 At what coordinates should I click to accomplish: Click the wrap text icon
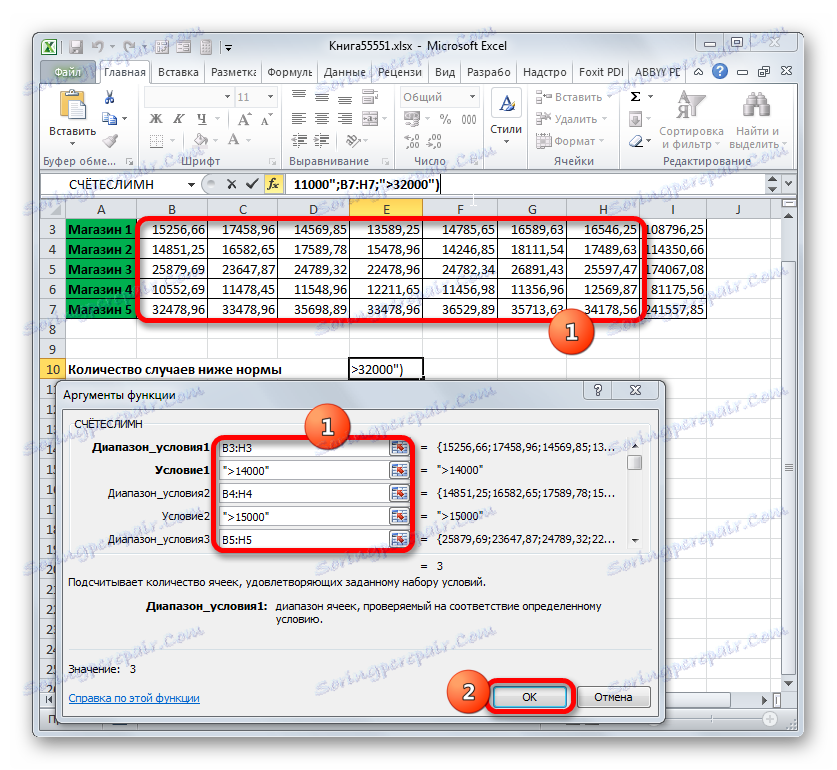[x=369, y=97]
